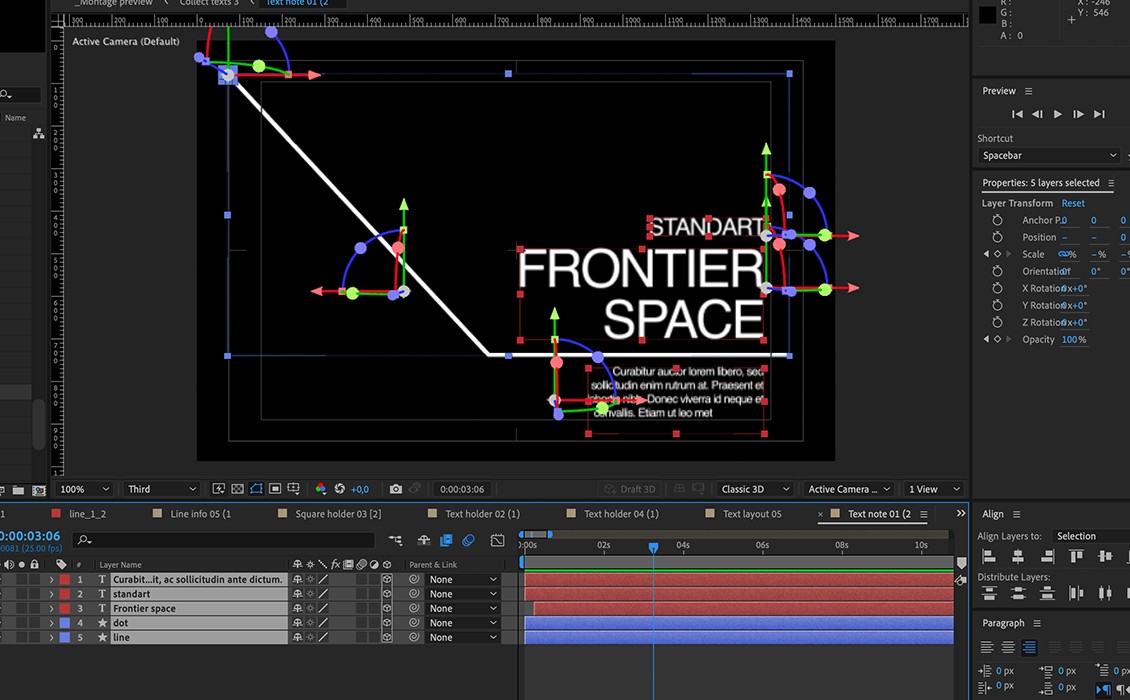Screen dimensions: 1130x700
Task: Switch to the Text holder 02 (1) tab
Action: pos(482,514)
